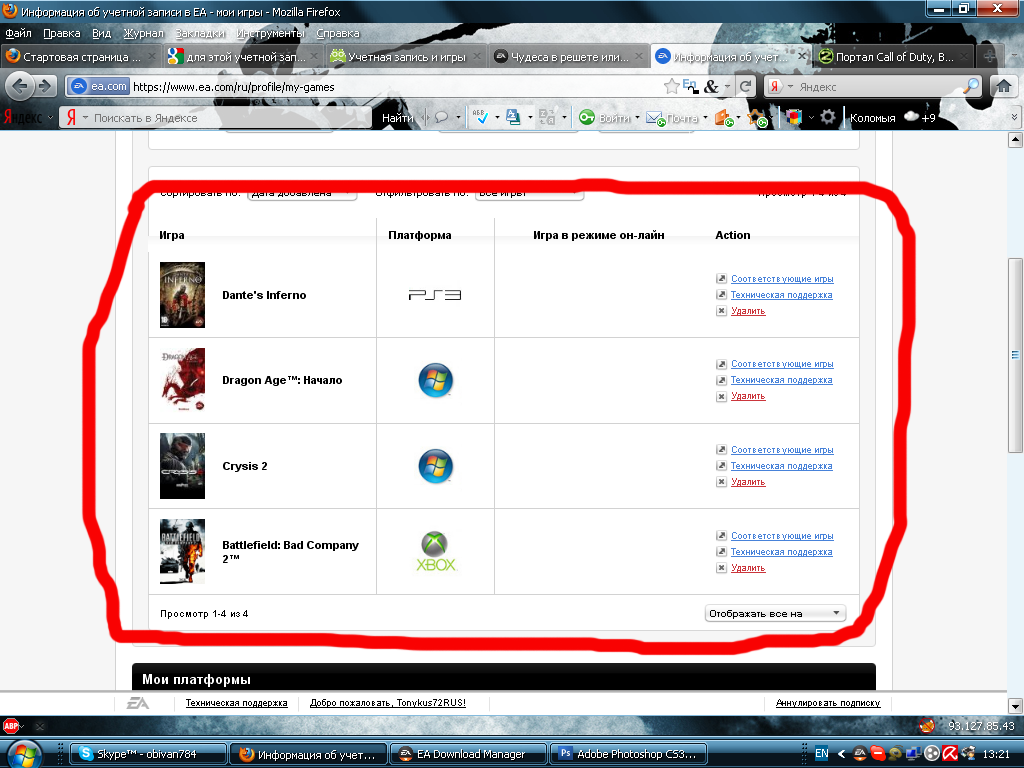The image size is (1024, 768).
Task: Open the Firefox home page button
Action: (x=1003, y=86)
